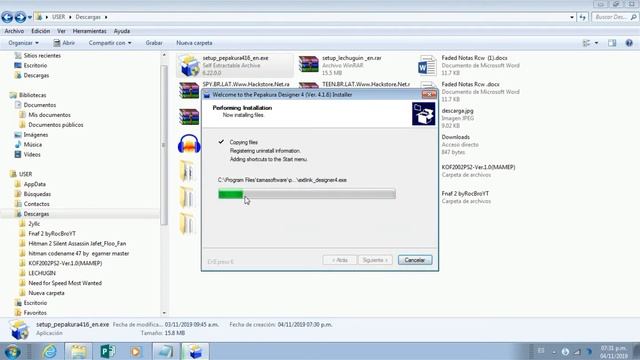Image resolution: width=640 pixels, height=360 pixels.
Task: Expand Organizar dropdown
Action: coord(23,43)
